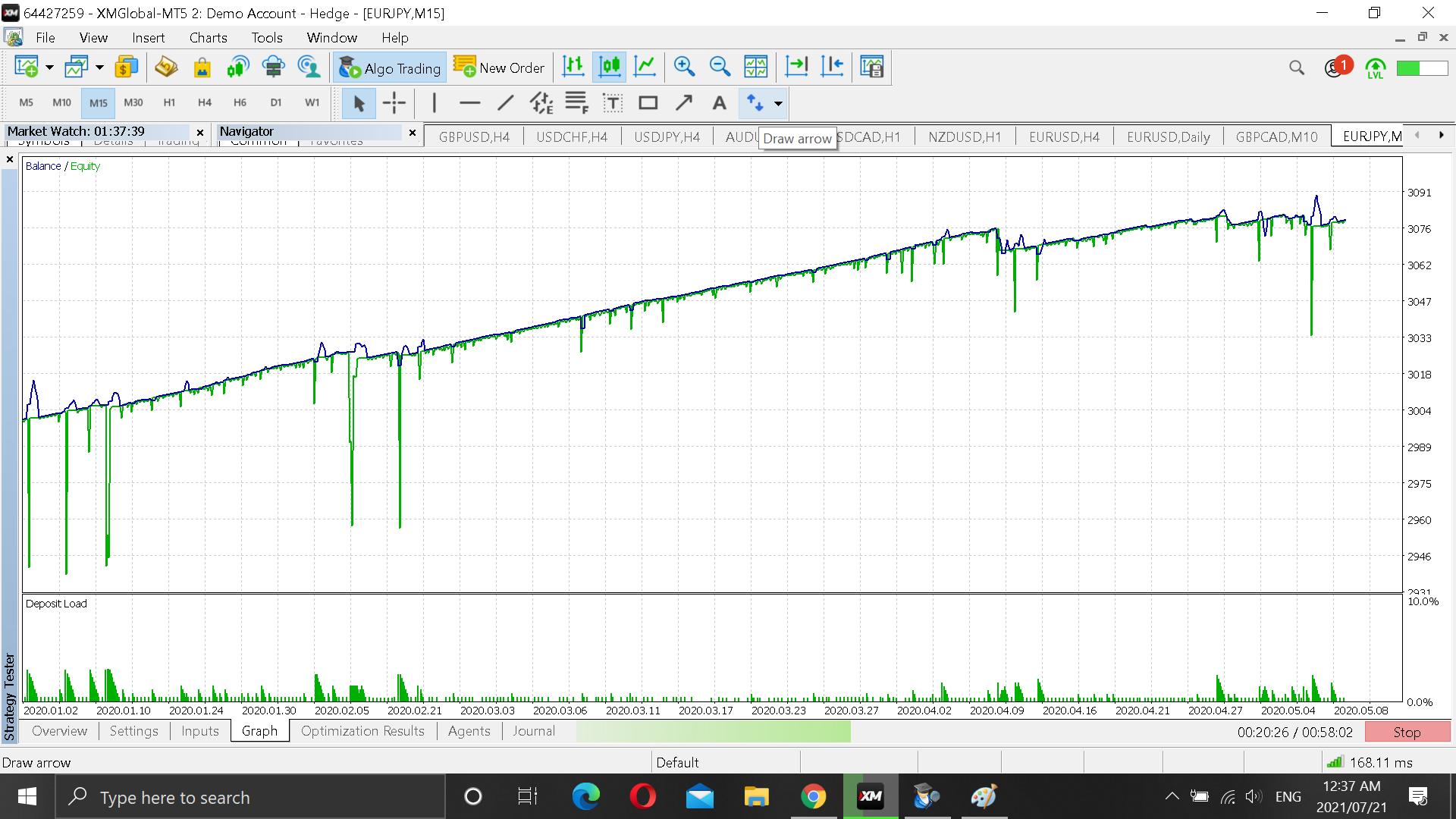Click the chart icon with floppy disk
Viewport: 1456px width, 819px height.
[x=872, y=67]
